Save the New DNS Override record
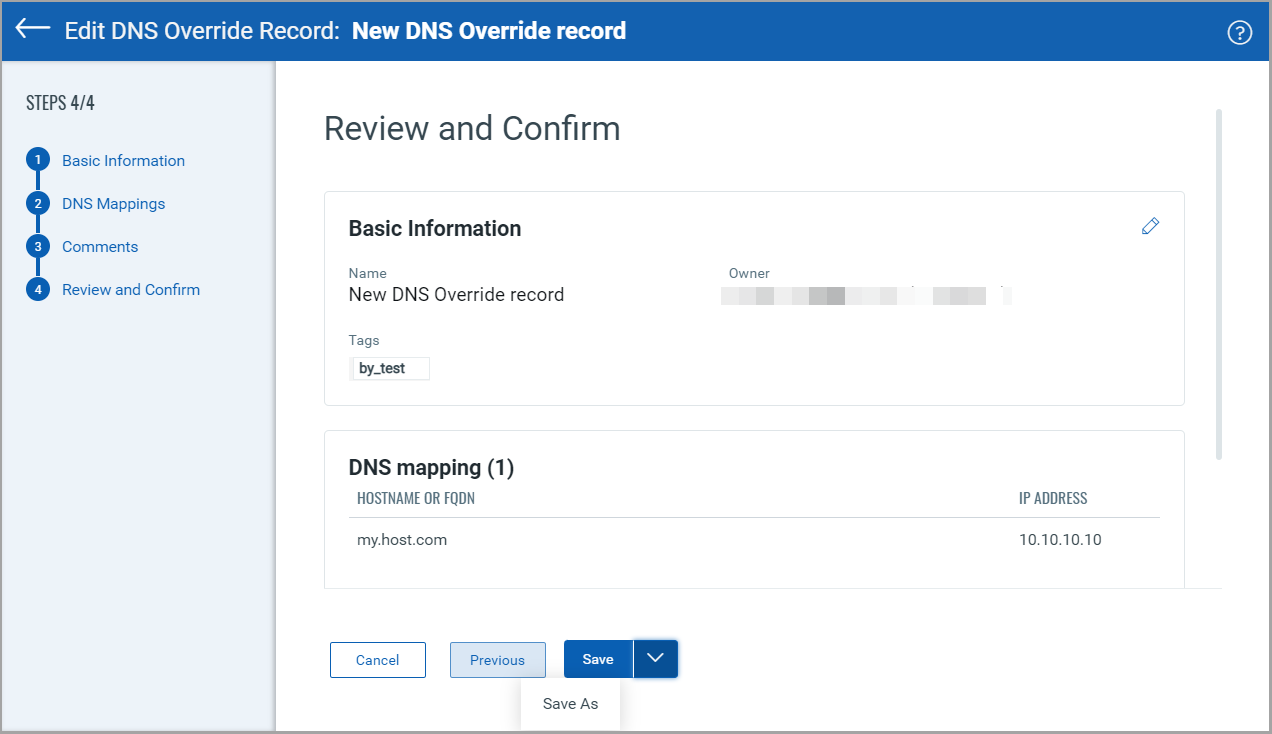1272x734 pixels. tap(597, 659)
